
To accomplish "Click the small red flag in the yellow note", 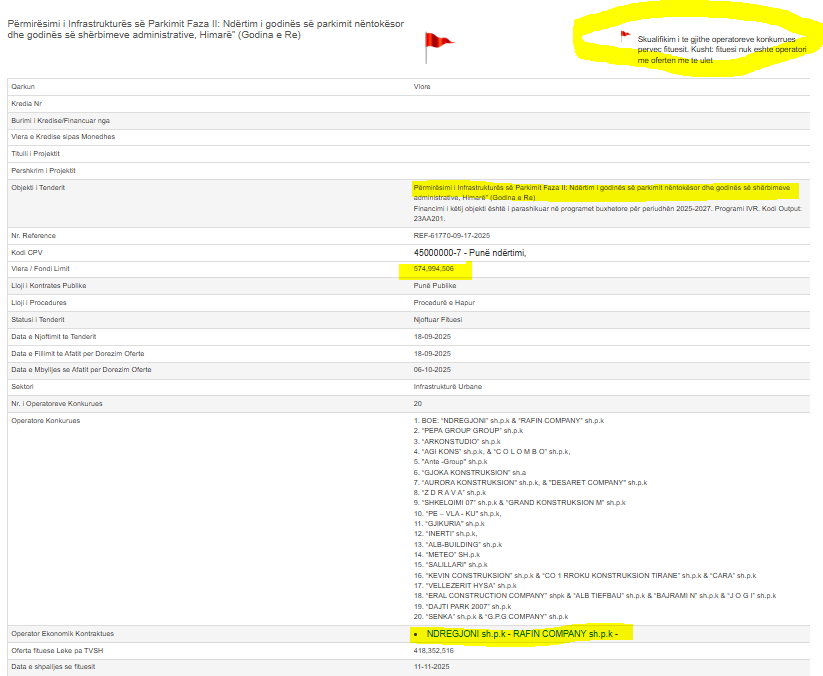I will (x=625, y=35).
